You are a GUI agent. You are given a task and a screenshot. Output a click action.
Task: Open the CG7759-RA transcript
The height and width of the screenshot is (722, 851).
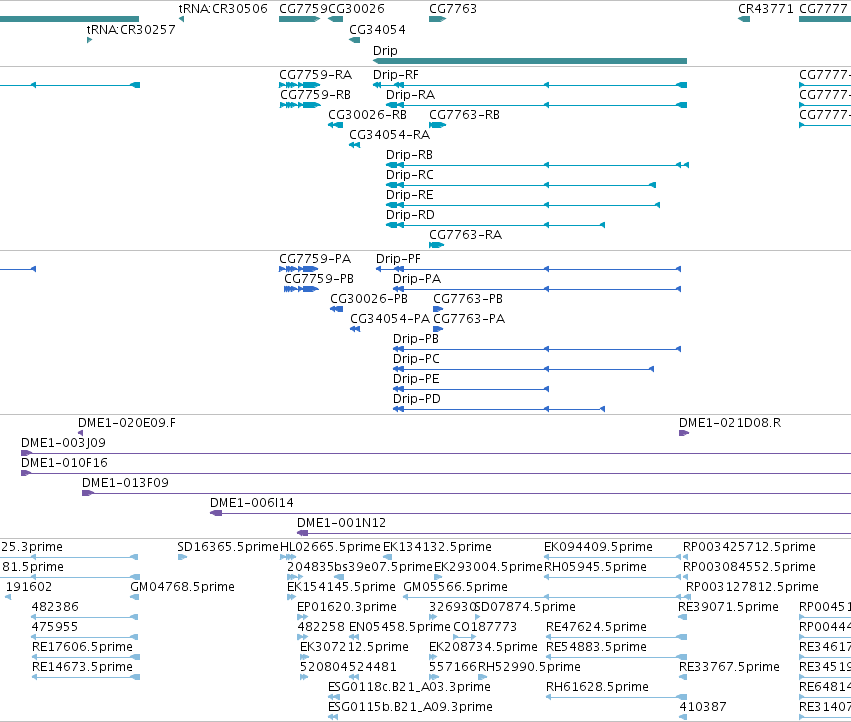(x=299, y=85)
